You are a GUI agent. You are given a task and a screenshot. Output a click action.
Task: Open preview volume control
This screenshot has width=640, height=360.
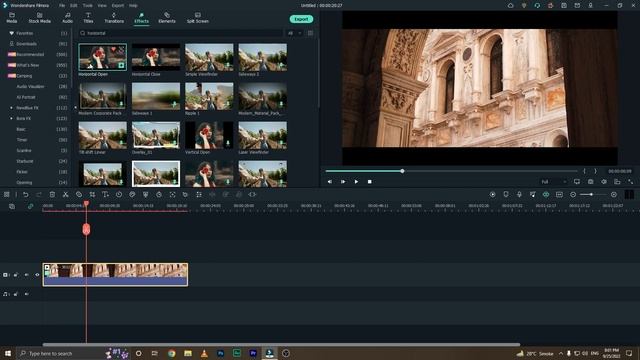pos(604,182)
